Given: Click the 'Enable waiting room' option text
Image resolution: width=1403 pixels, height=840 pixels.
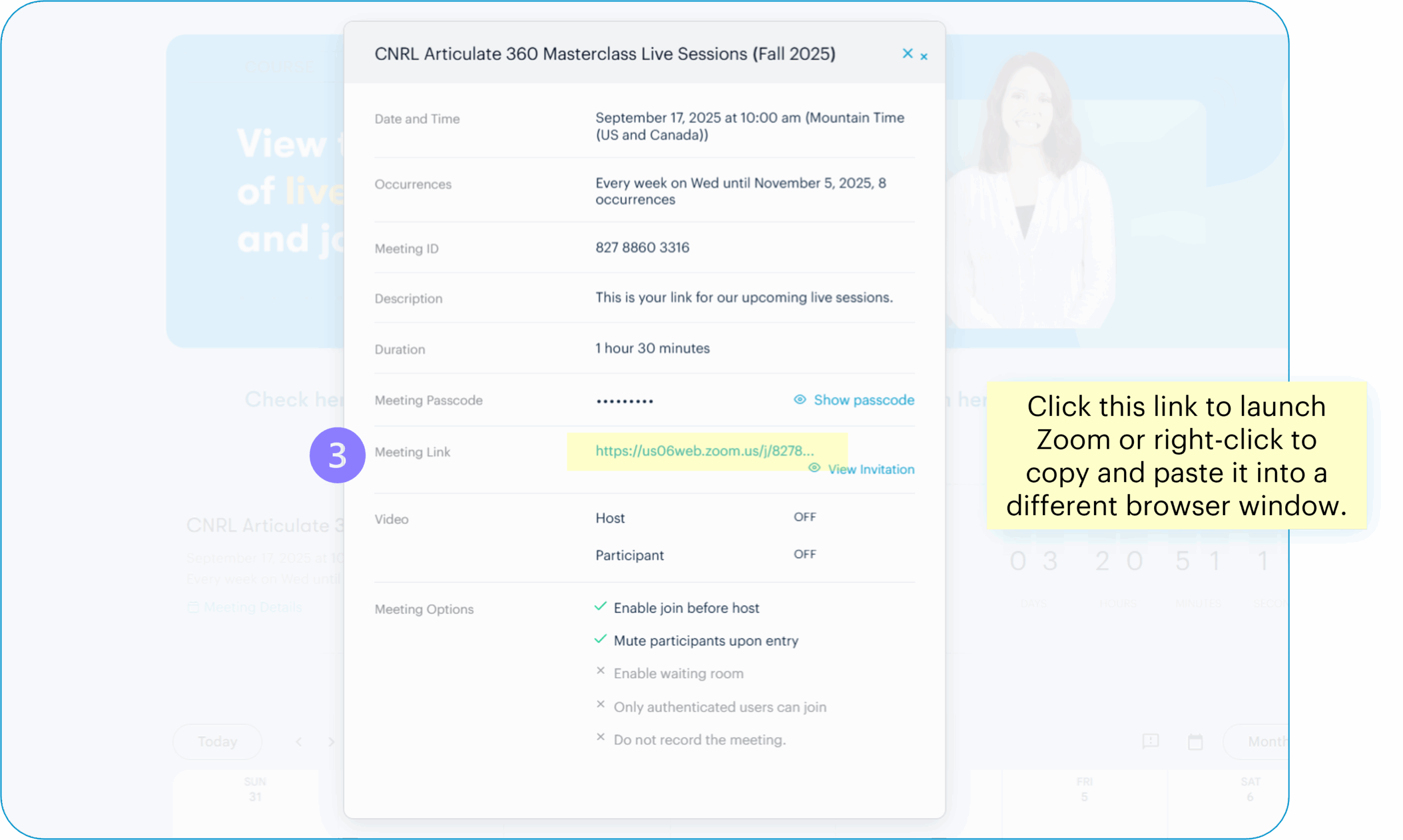Looking at the screenshot, I should coord(678,673).
